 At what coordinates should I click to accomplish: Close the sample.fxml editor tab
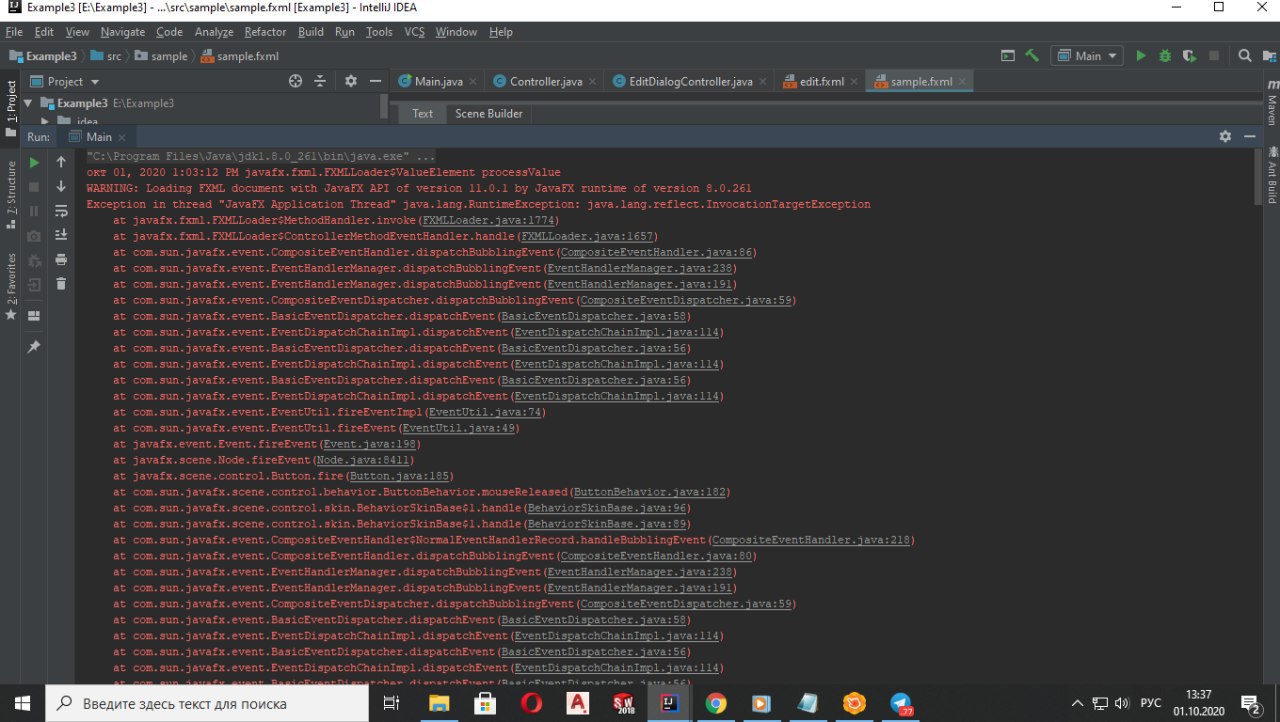tap(962, 81)
